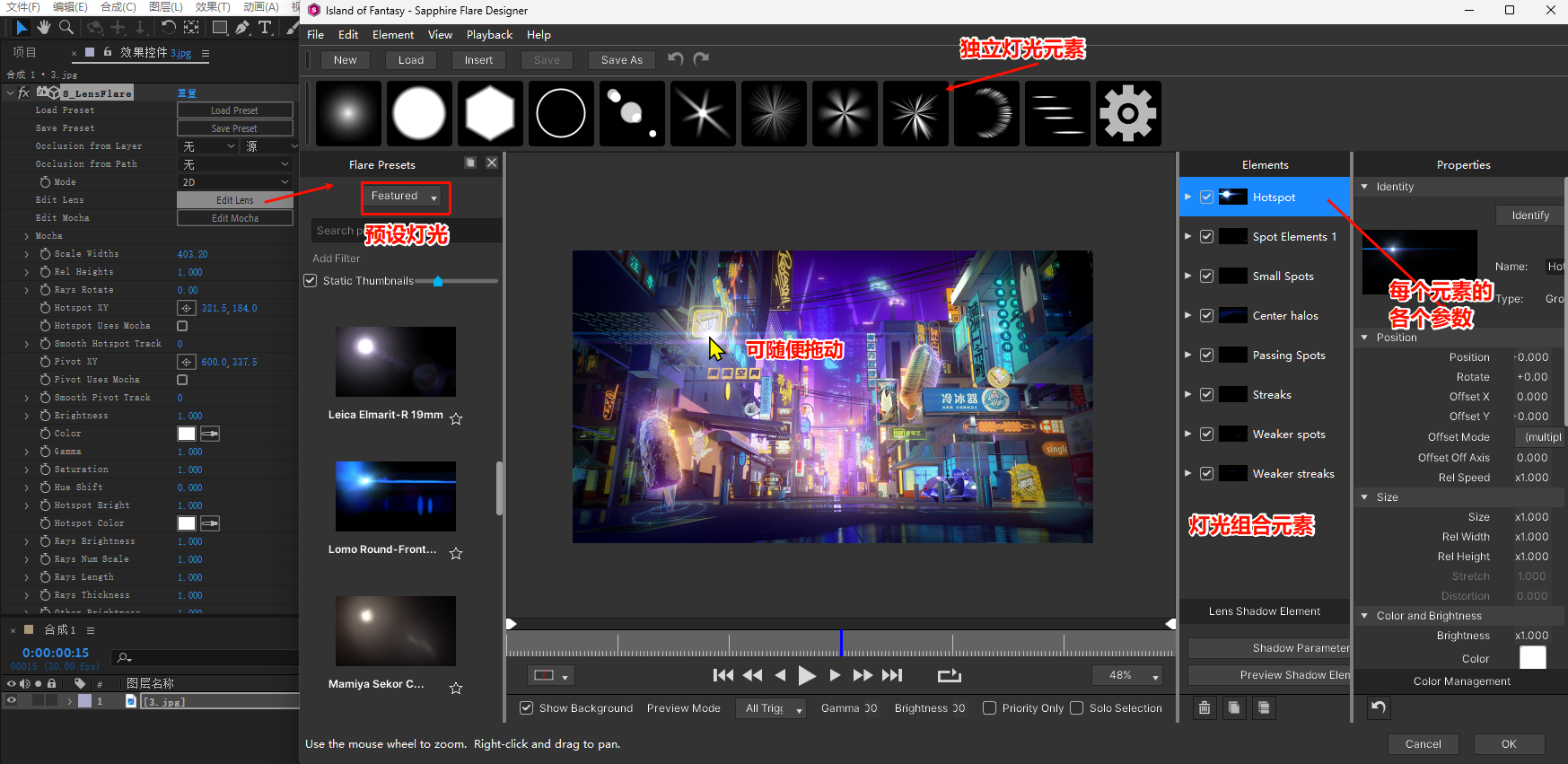Click the white Color swatch in Properties
Screen dimensions: 1568x764
(x=1532, y=658)
